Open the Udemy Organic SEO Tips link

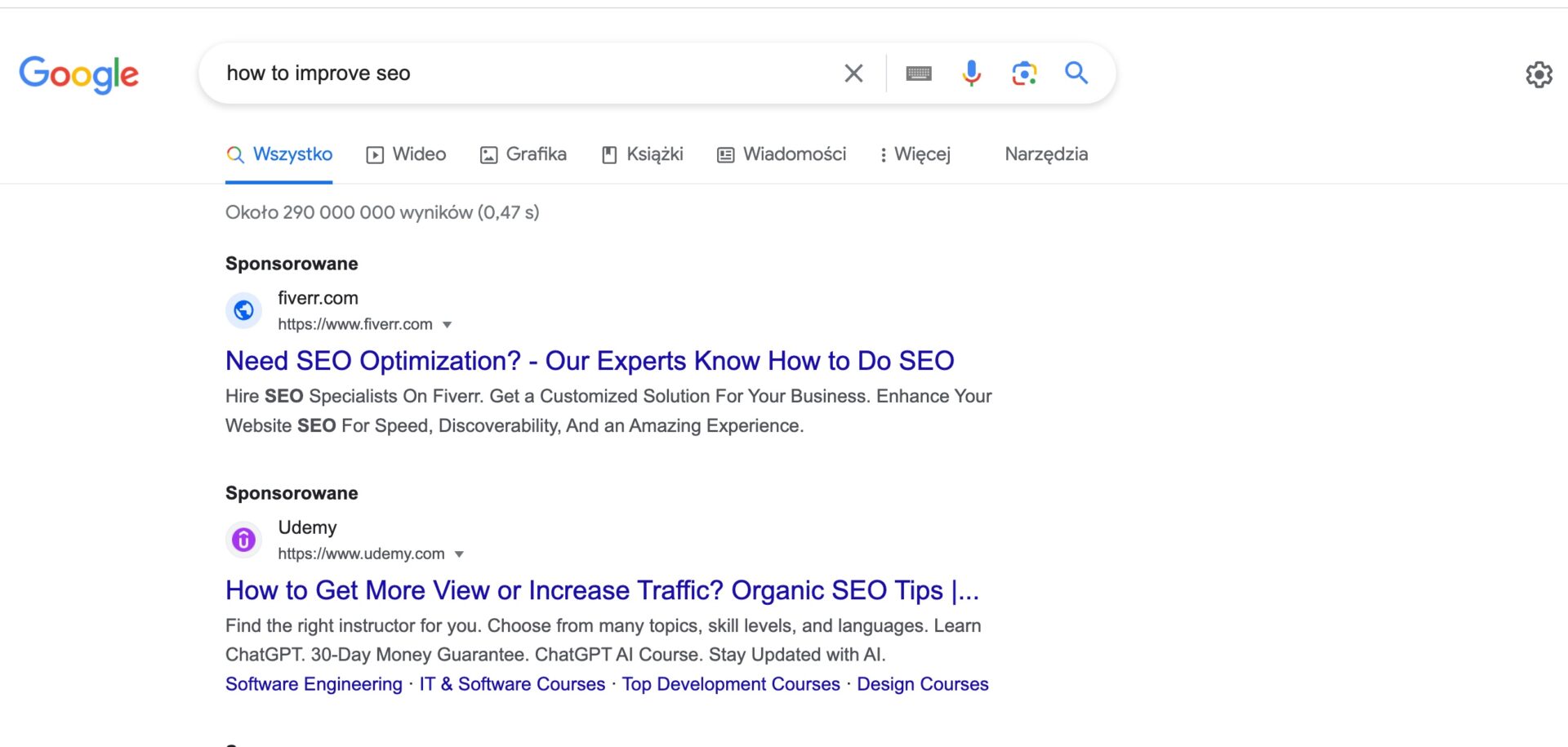(x=602, y=589)
